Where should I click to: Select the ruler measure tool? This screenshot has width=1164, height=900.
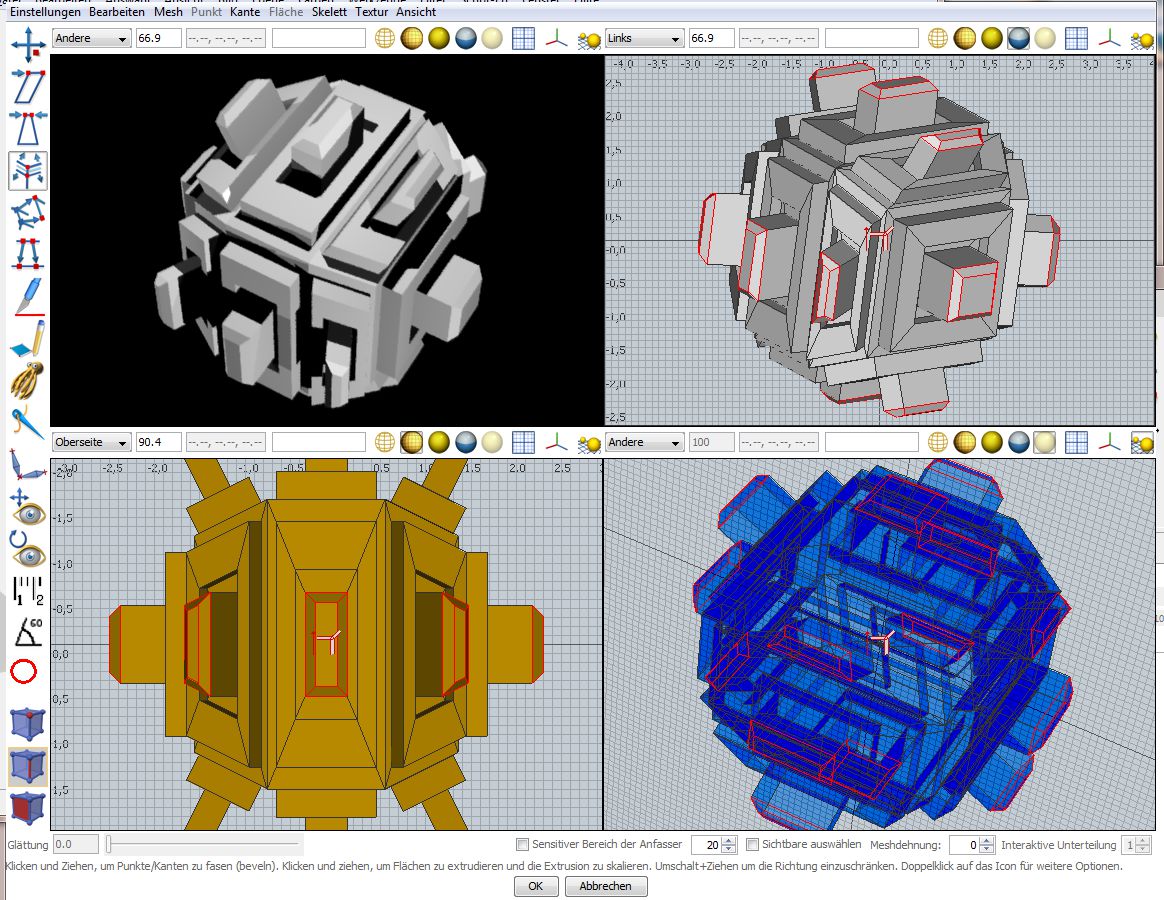tap(28, 591)
